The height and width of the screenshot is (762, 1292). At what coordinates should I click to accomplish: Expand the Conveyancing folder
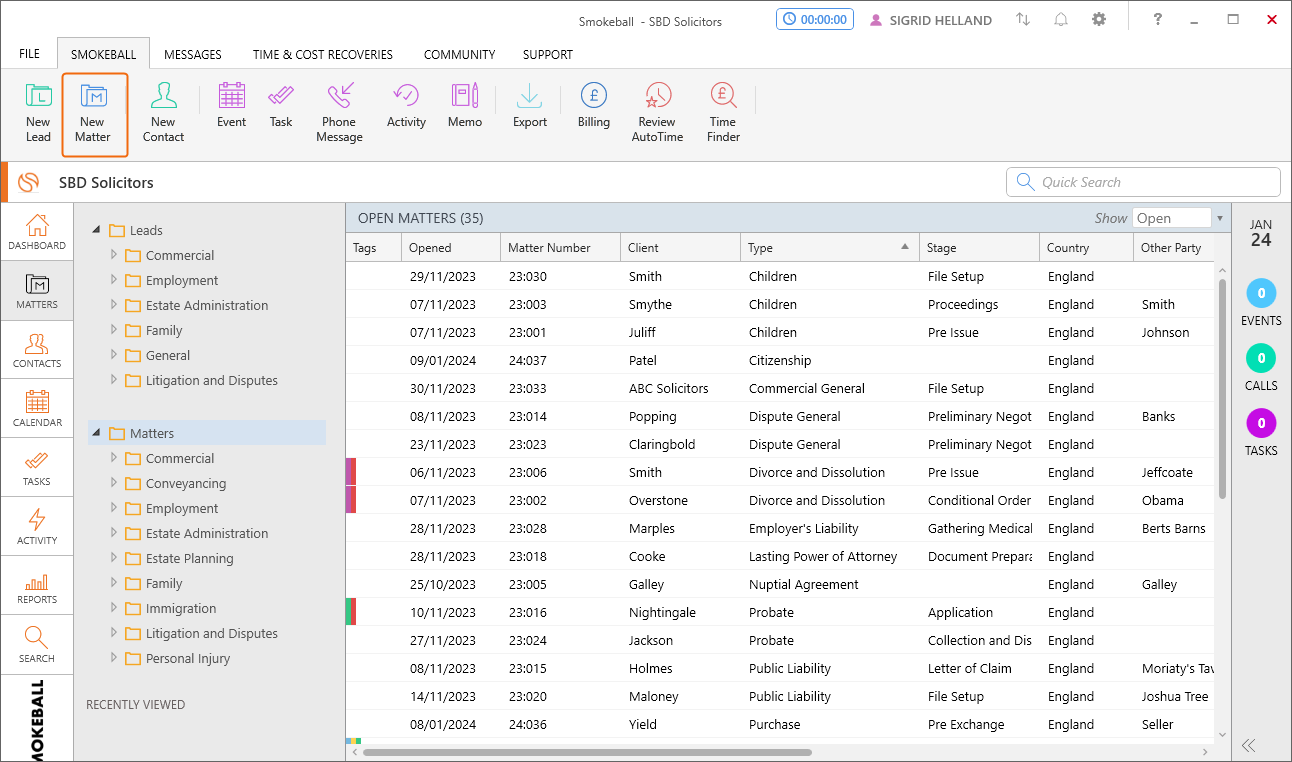pos(114,483)
